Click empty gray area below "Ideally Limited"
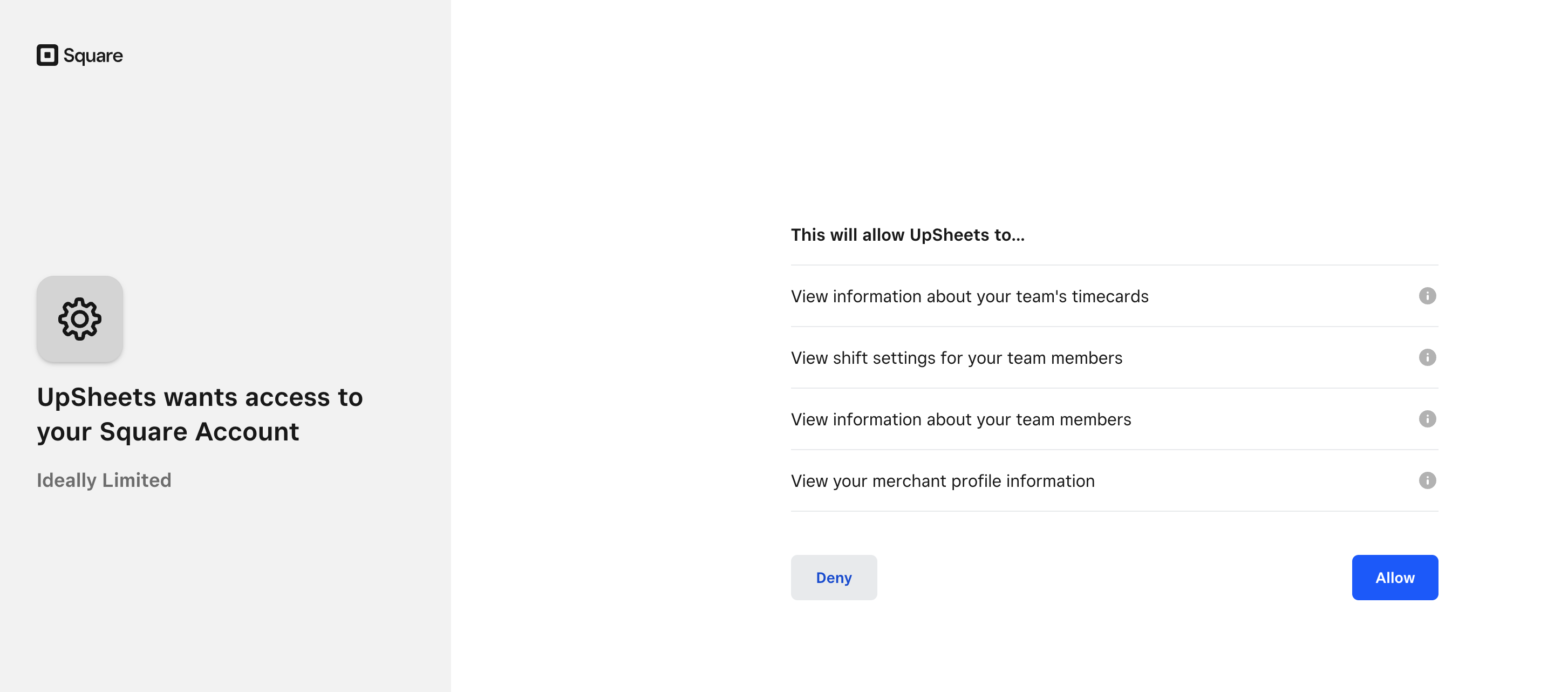This screenshot has width=1568, height=692. (225, 585)
